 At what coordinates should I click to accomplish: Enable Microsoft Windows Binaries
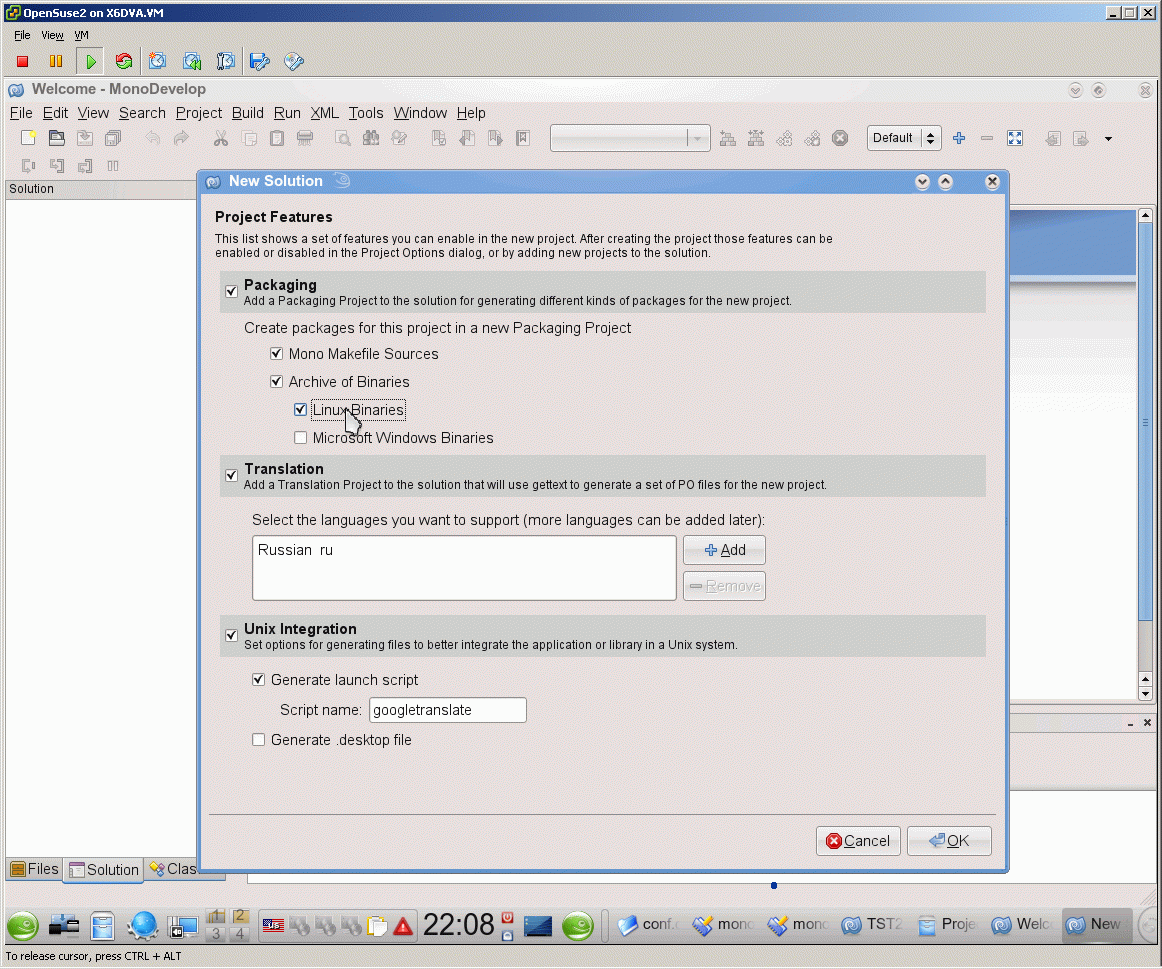pyautogui.click(x=300, y=438)
